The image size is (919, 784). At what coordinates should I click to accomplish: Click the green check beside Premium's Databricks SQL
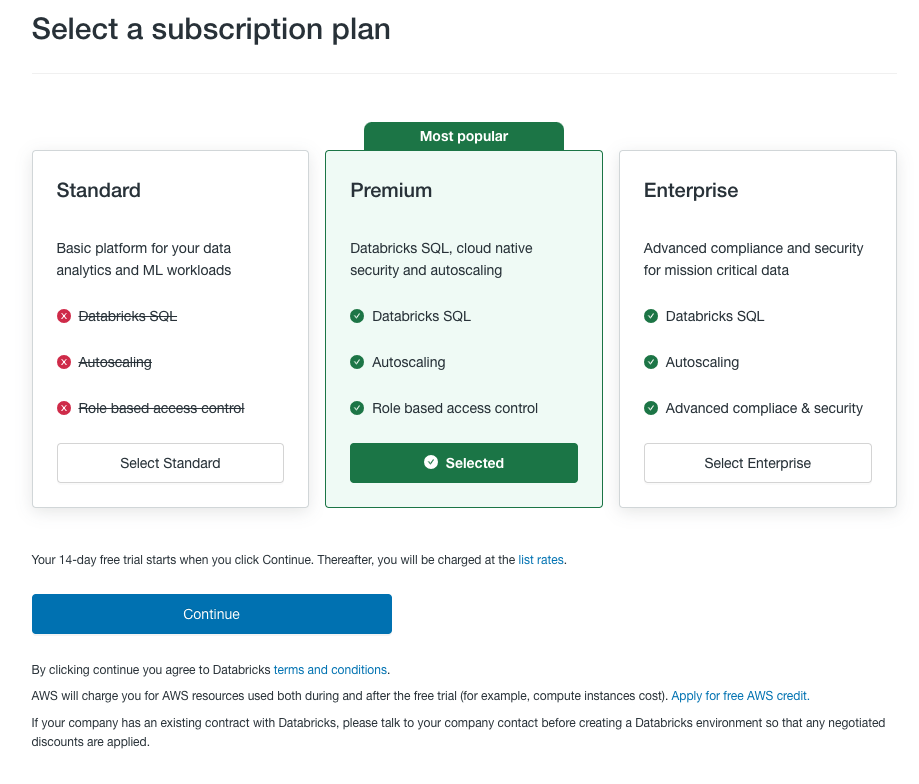[357, 315]
